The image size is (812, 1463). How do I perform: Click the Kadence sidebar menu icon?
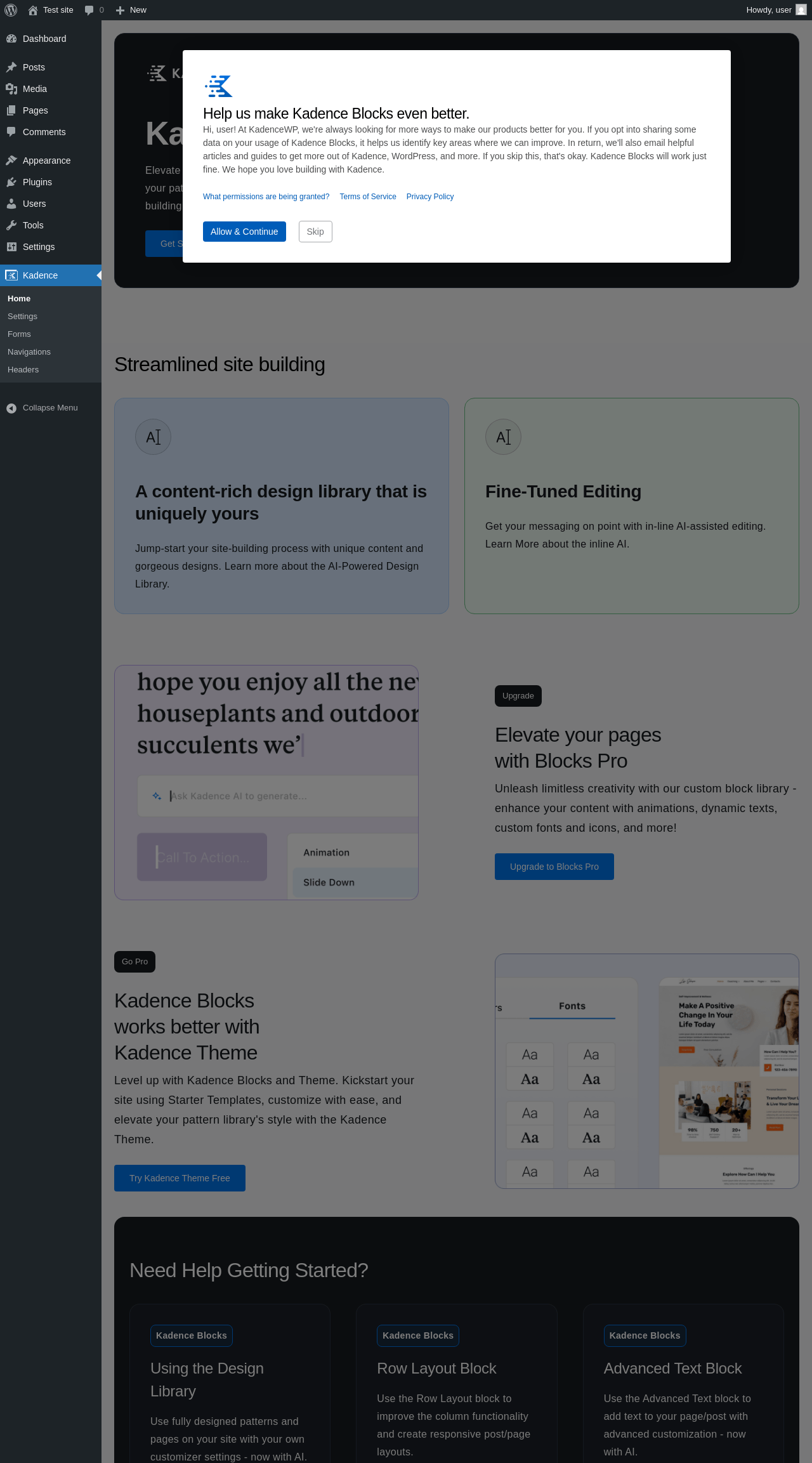11,275
